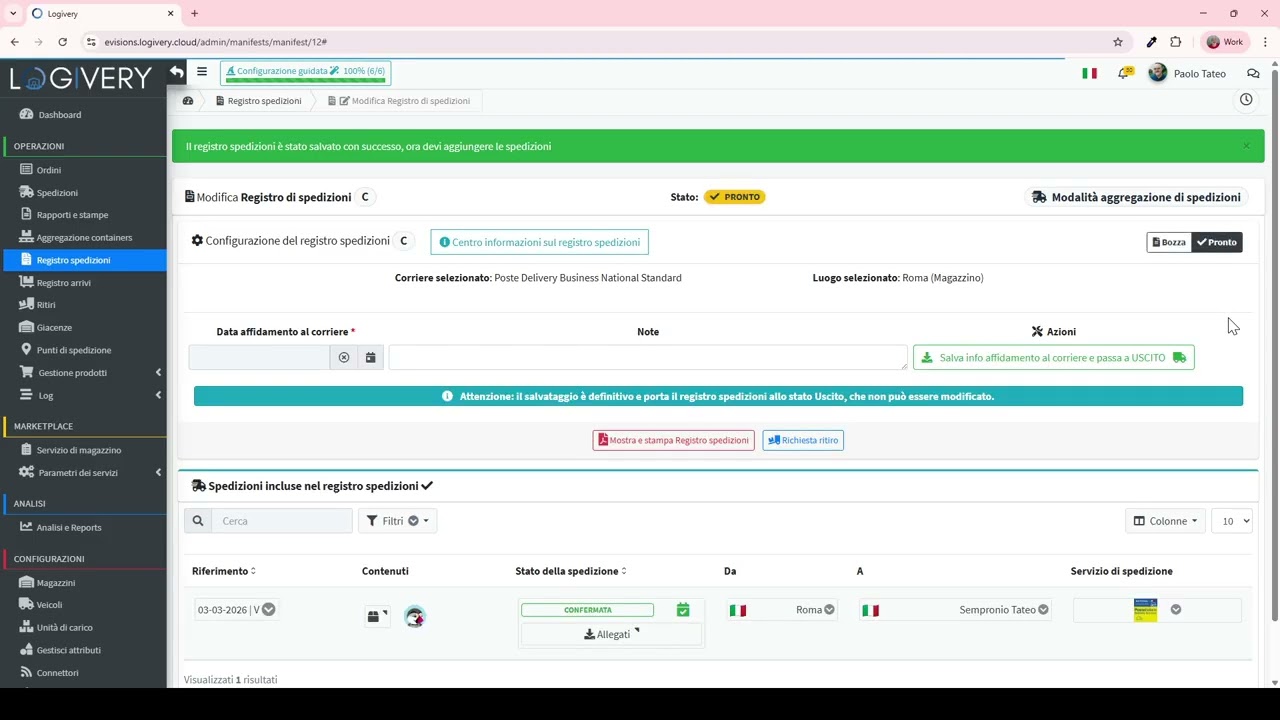Open Aggregazione containers
This screenshot has width=1280, height=720.
coord(85,238)
